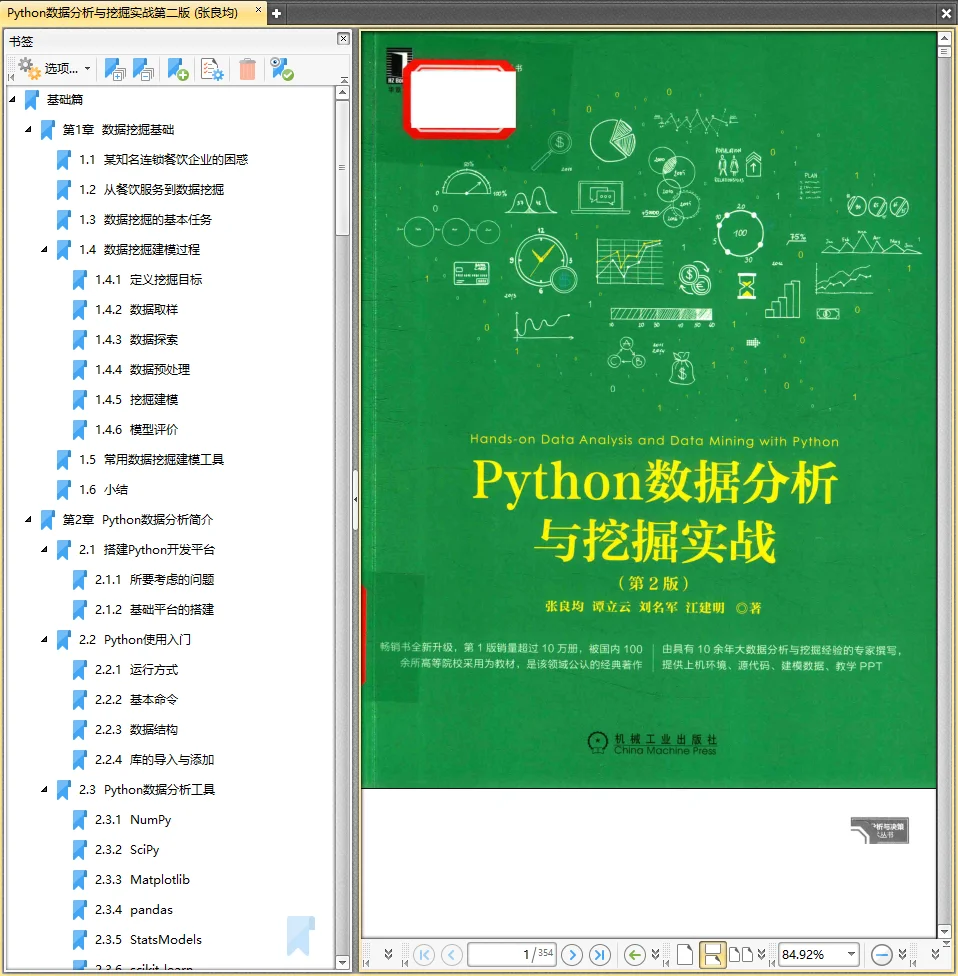Close the Python数据分析与挖掘实战 document tab

(x=258, y=10)
